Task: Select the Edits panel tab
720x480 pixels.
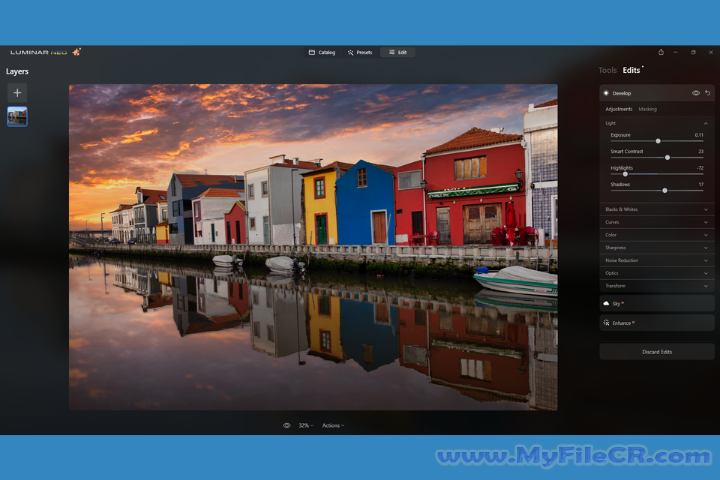Action: point(631,70)
